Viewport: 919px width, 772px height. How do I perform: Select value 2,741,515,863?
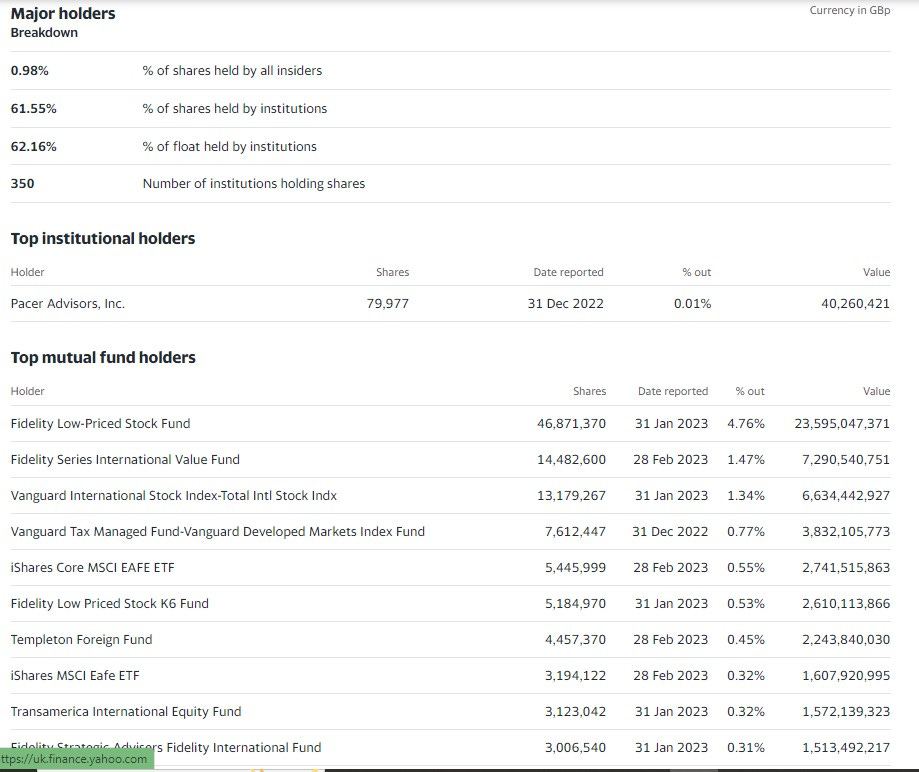(x=846, y=568)
